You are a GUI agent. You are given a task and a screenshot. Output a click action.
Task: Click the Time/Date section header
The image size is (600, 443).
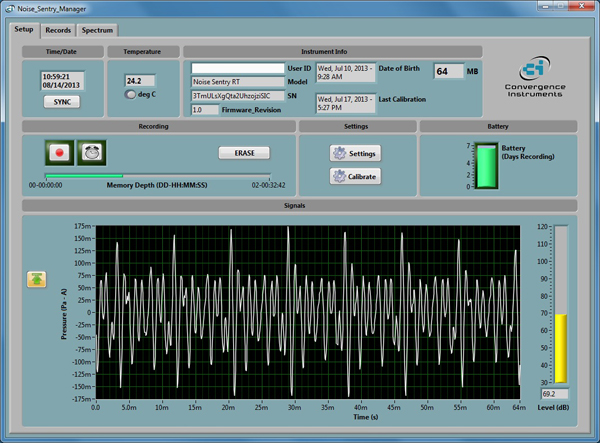point(63,52)
